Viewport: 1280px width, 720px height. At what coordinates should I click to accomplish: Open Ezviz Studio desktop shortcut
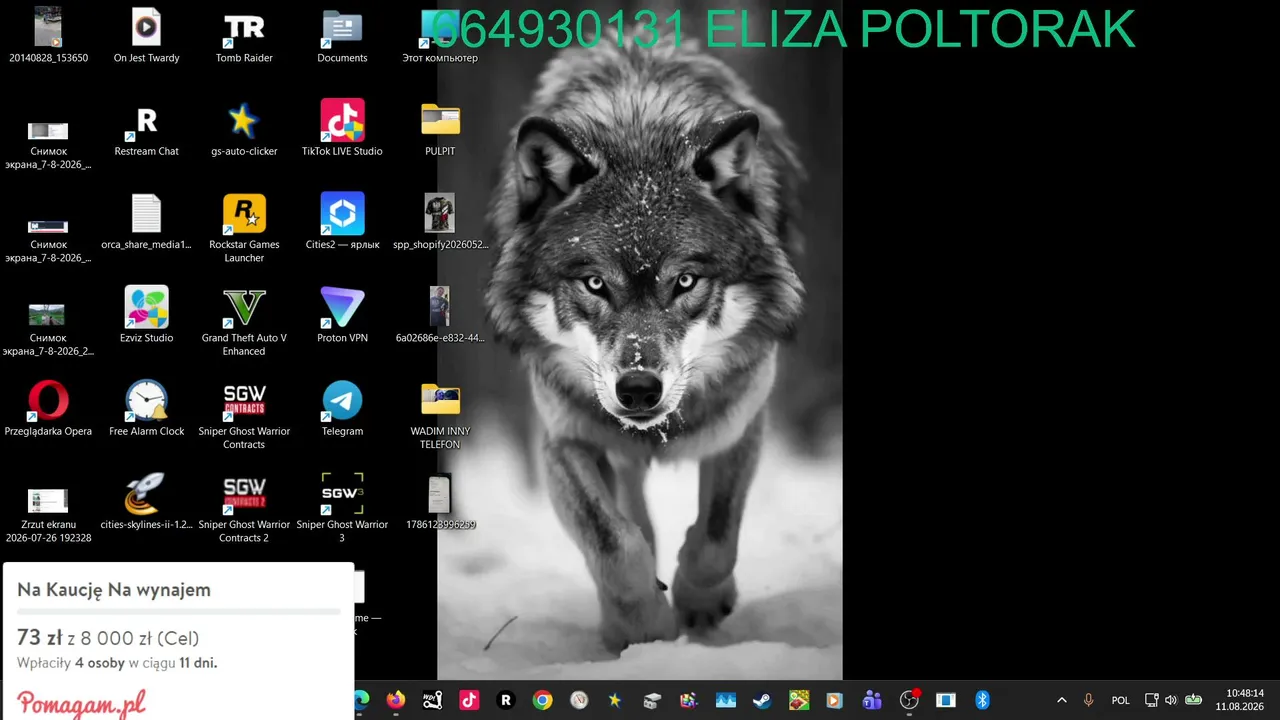[146, 316]
